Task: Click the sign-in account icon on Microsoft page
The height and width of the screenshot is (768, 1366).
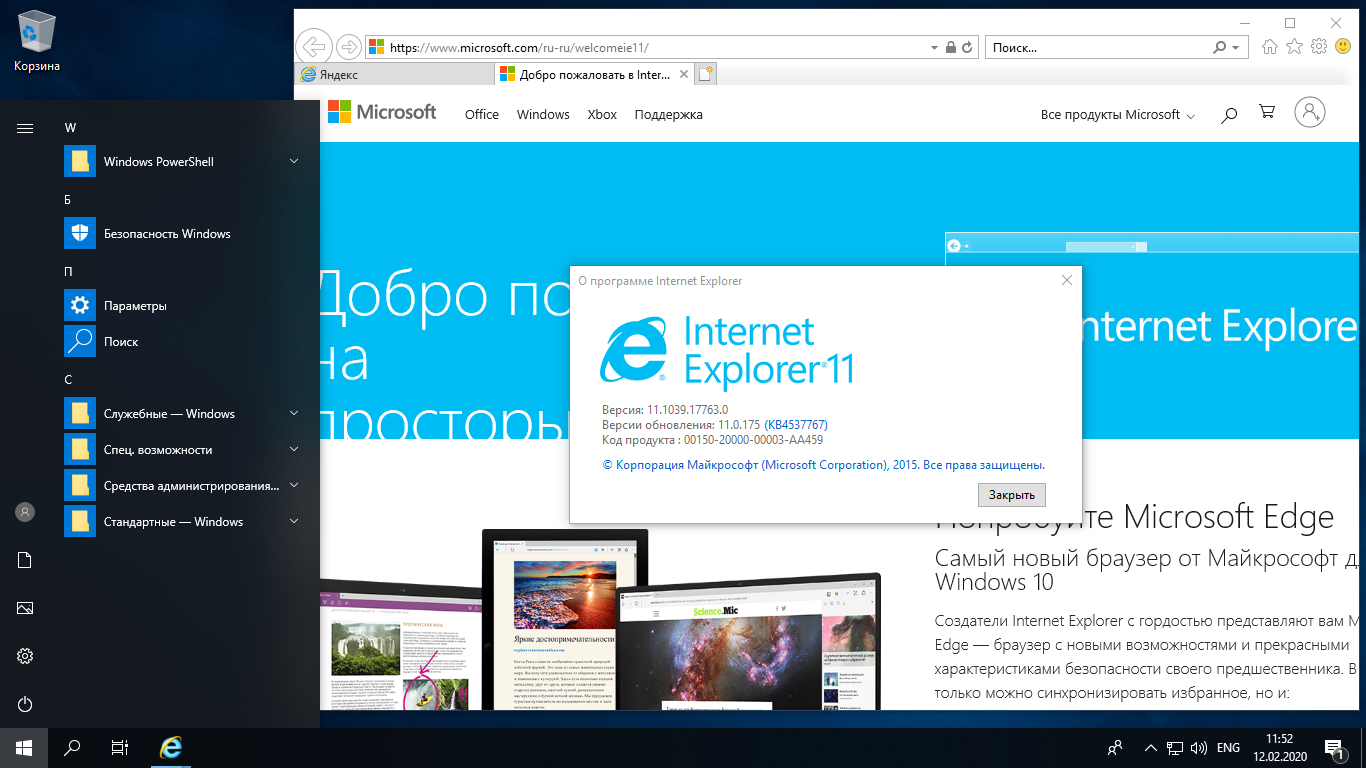Action: click(1310, 112)
